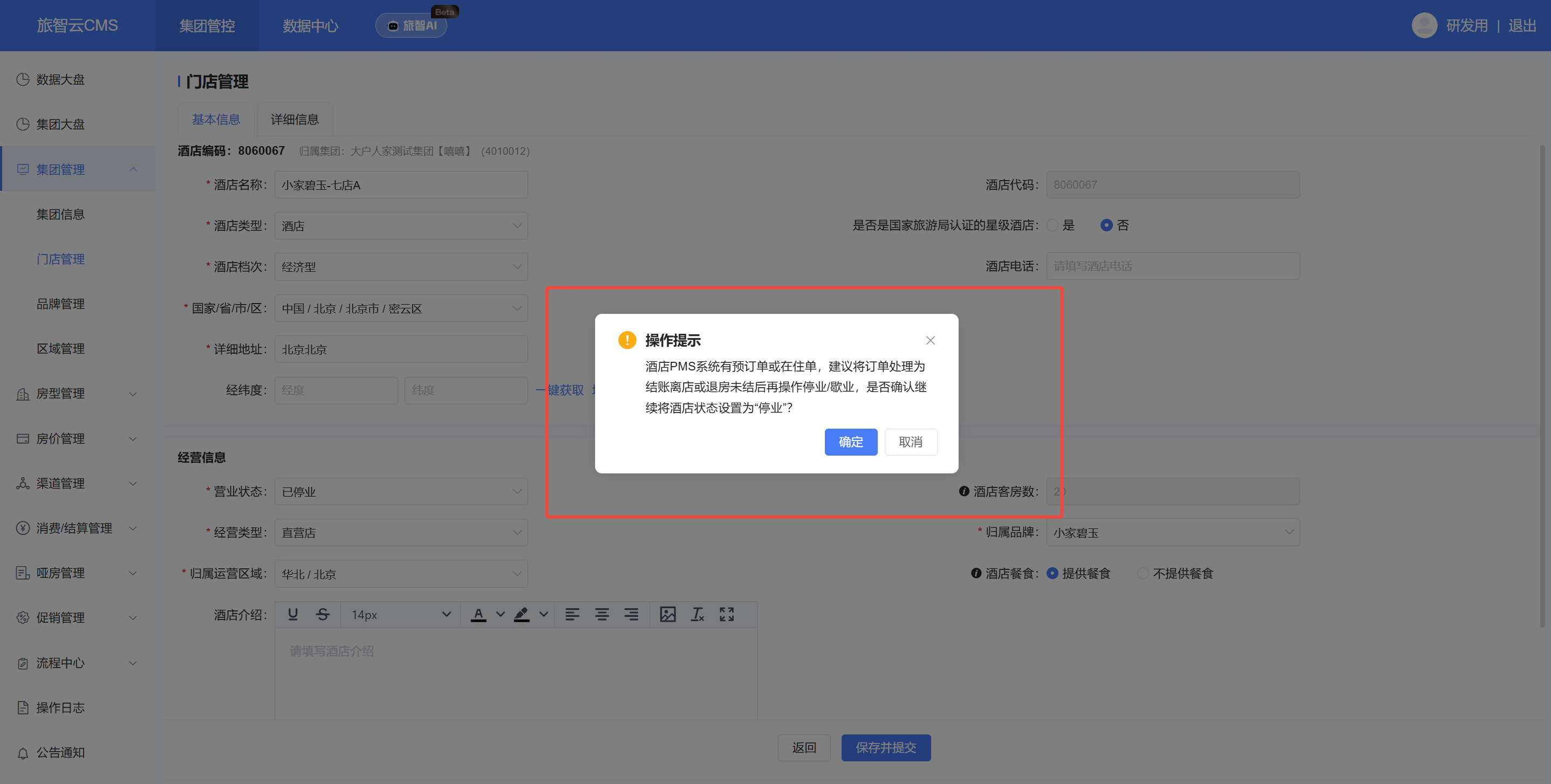
Task: Toggle editor fullscreen mode
Action: coord(727,614)
